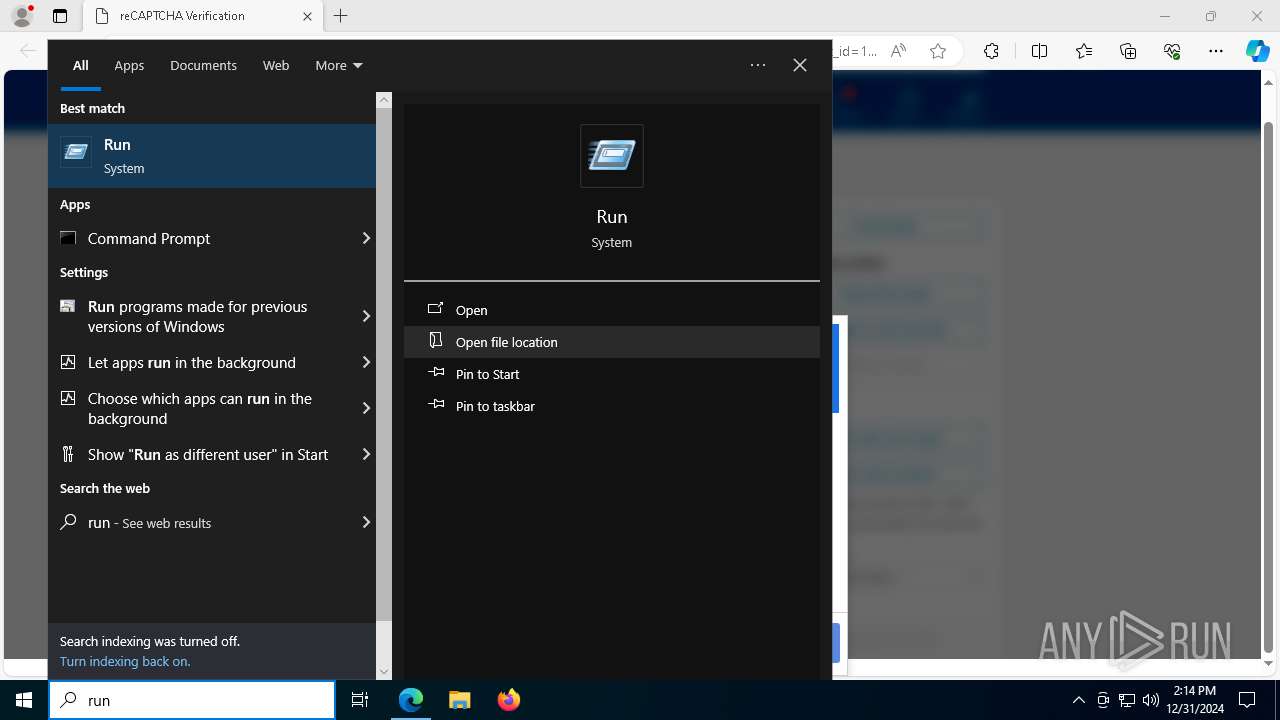Toggle Edge split screen icon
This screenshot has height=720, width=1280.
pos(1039,51)
